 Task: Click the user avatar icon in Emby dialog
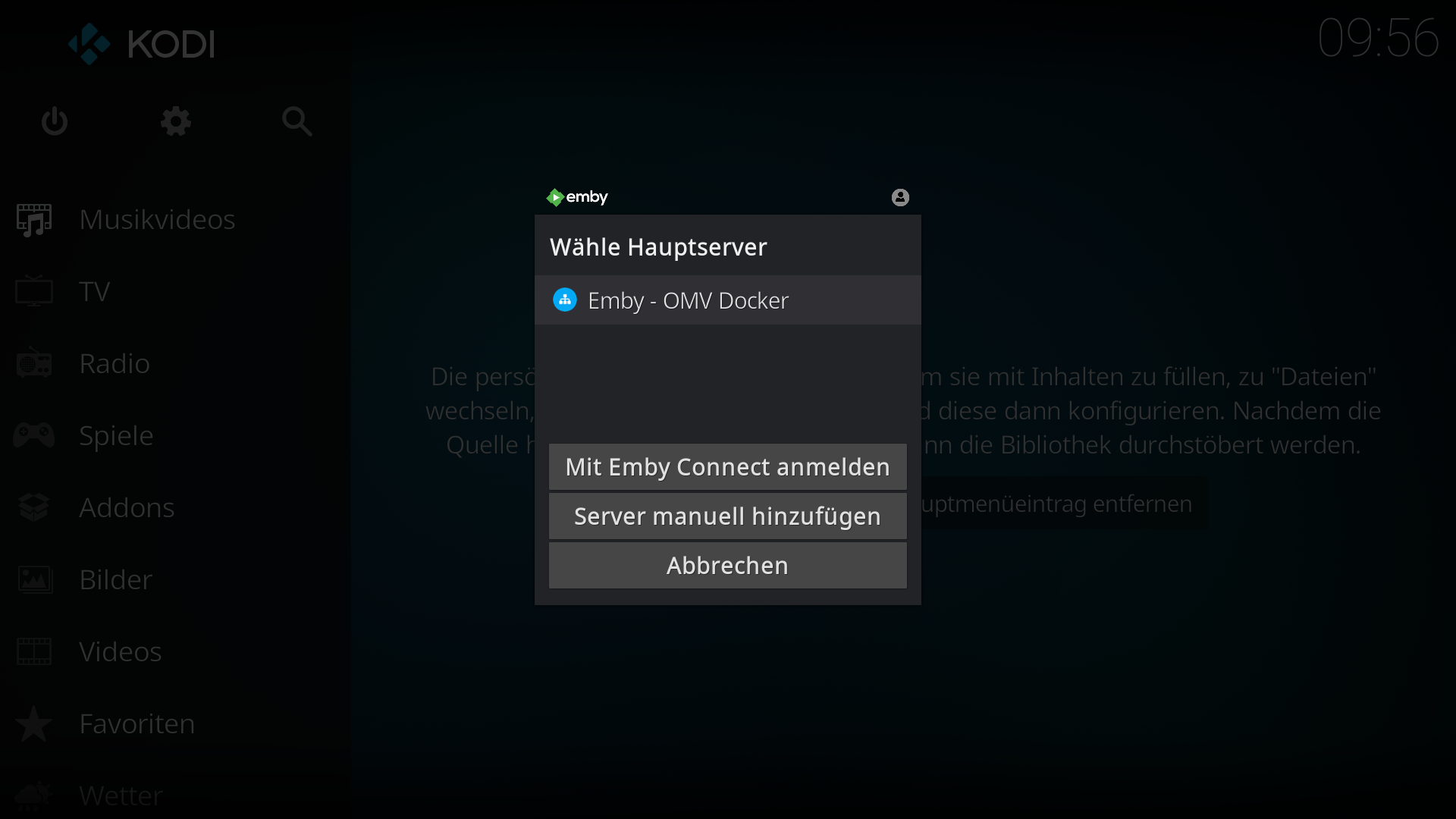[900, 197]
